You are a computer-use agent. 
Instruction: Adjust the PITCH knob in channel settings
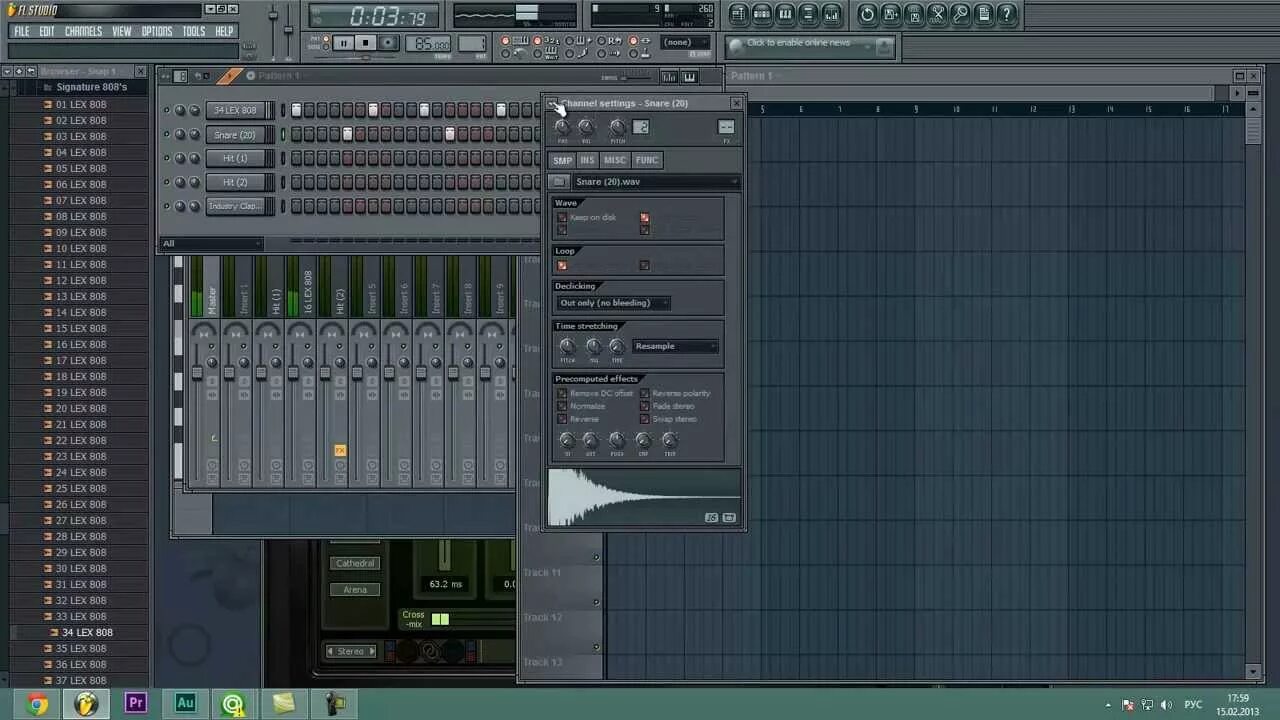618,127
